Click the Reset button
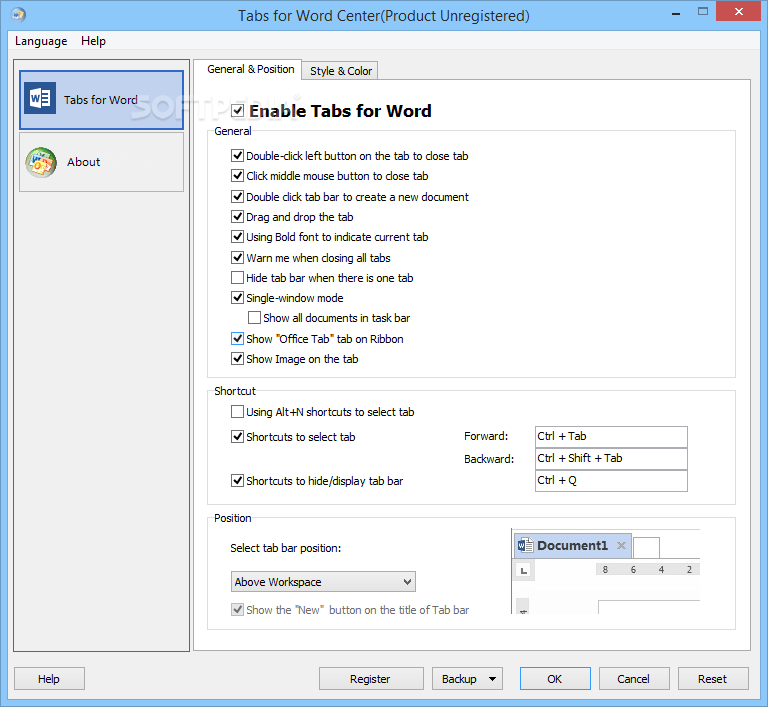The image size is (768, 707). tap(713, 679)
